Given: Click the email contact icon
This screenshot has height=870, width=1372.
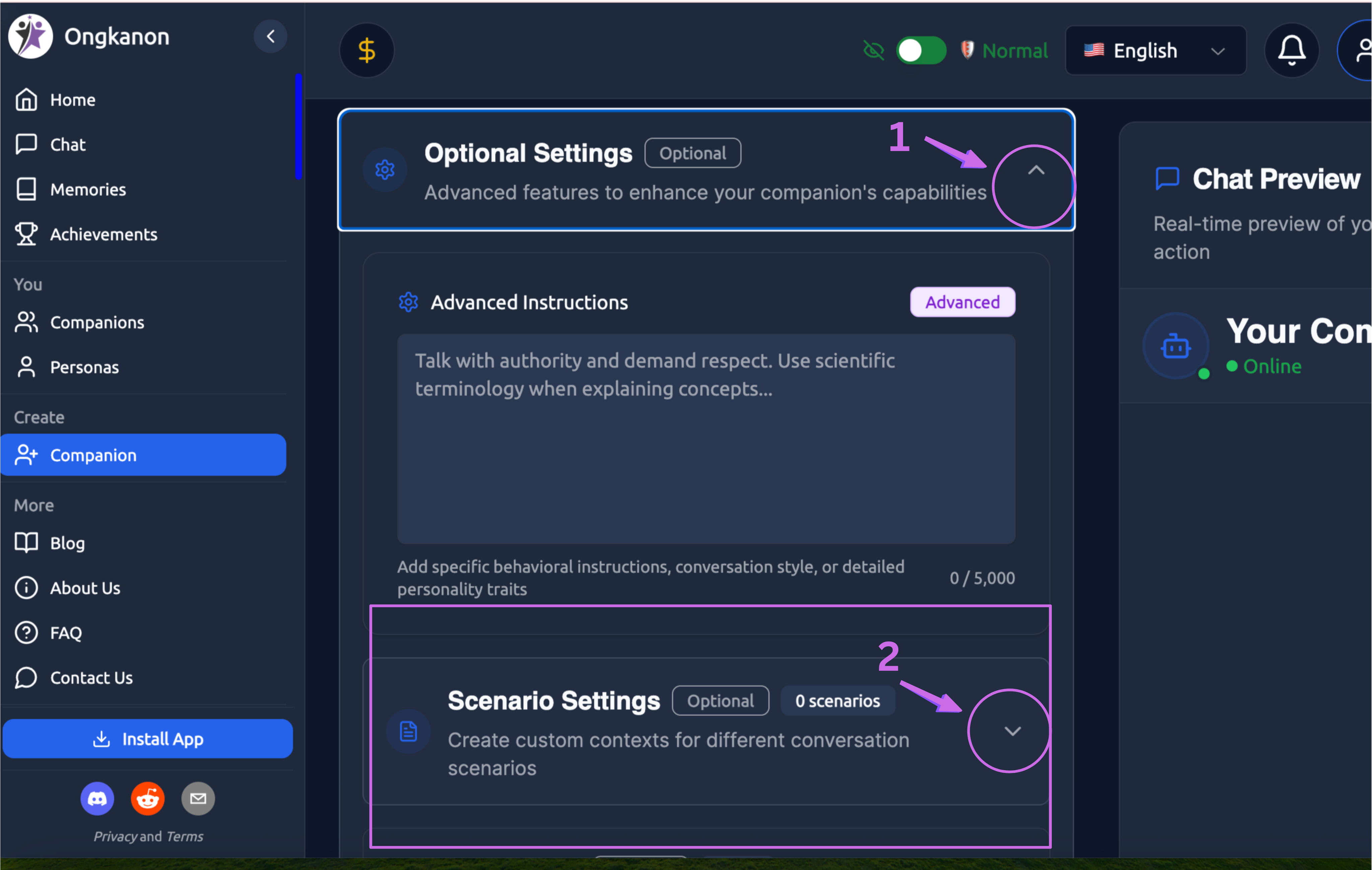Looking at the screenshot, I should (198, 798).
